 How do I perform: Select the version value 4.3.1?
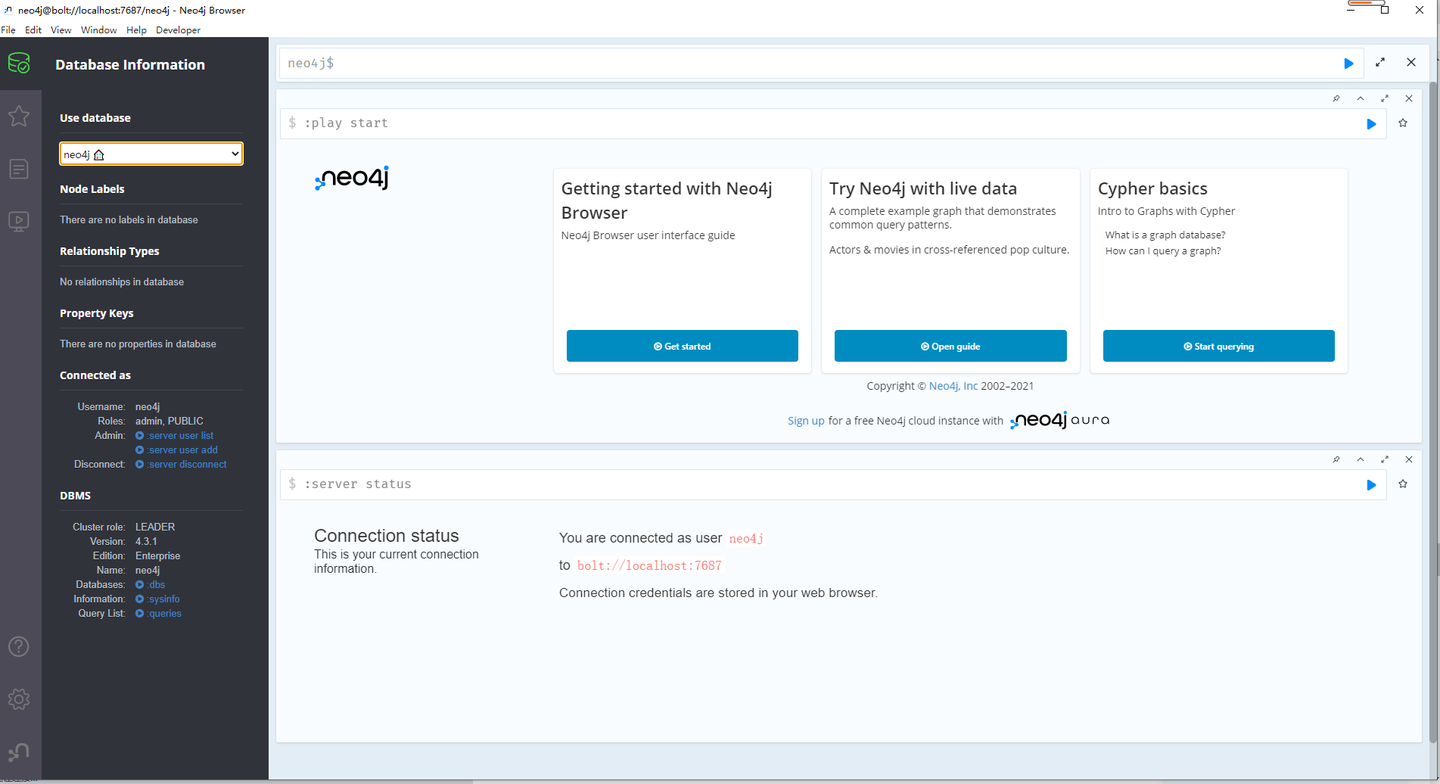146,541
